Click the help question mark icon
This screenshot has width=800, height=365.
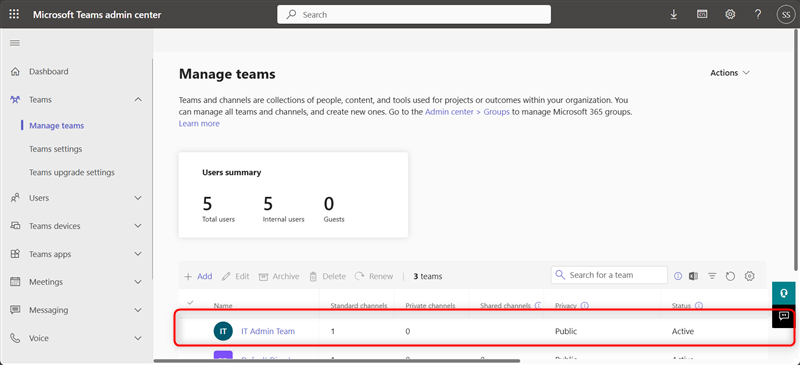click(758, 14)
